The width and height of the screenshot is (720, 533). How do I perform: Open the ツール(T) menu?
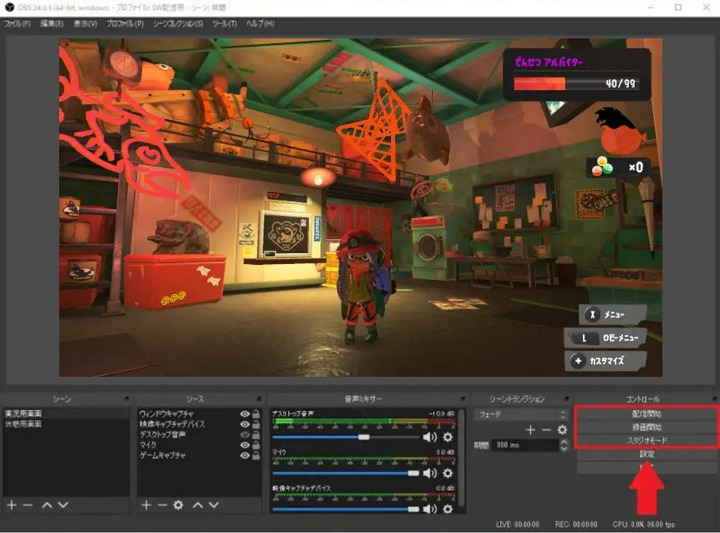click(225, 24)
